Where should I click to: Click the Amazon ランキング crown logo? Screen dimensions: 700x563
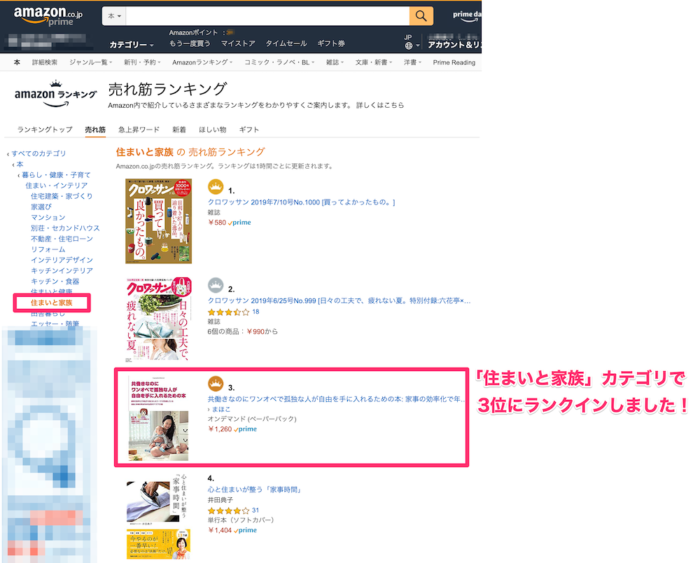[x=55, y=94]
